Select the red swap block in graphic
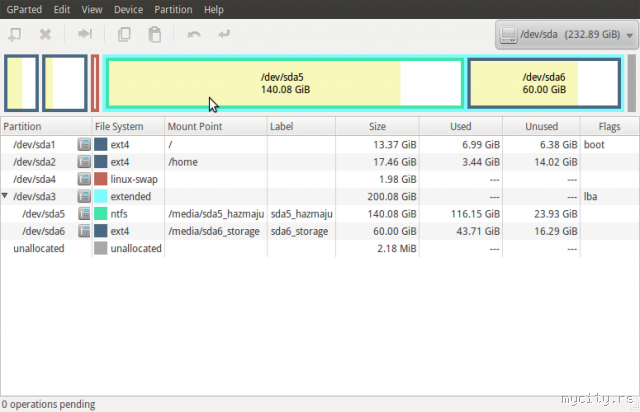Image resolution: width=640 pixels, height=412 pixels. click(x=95, y=83)
